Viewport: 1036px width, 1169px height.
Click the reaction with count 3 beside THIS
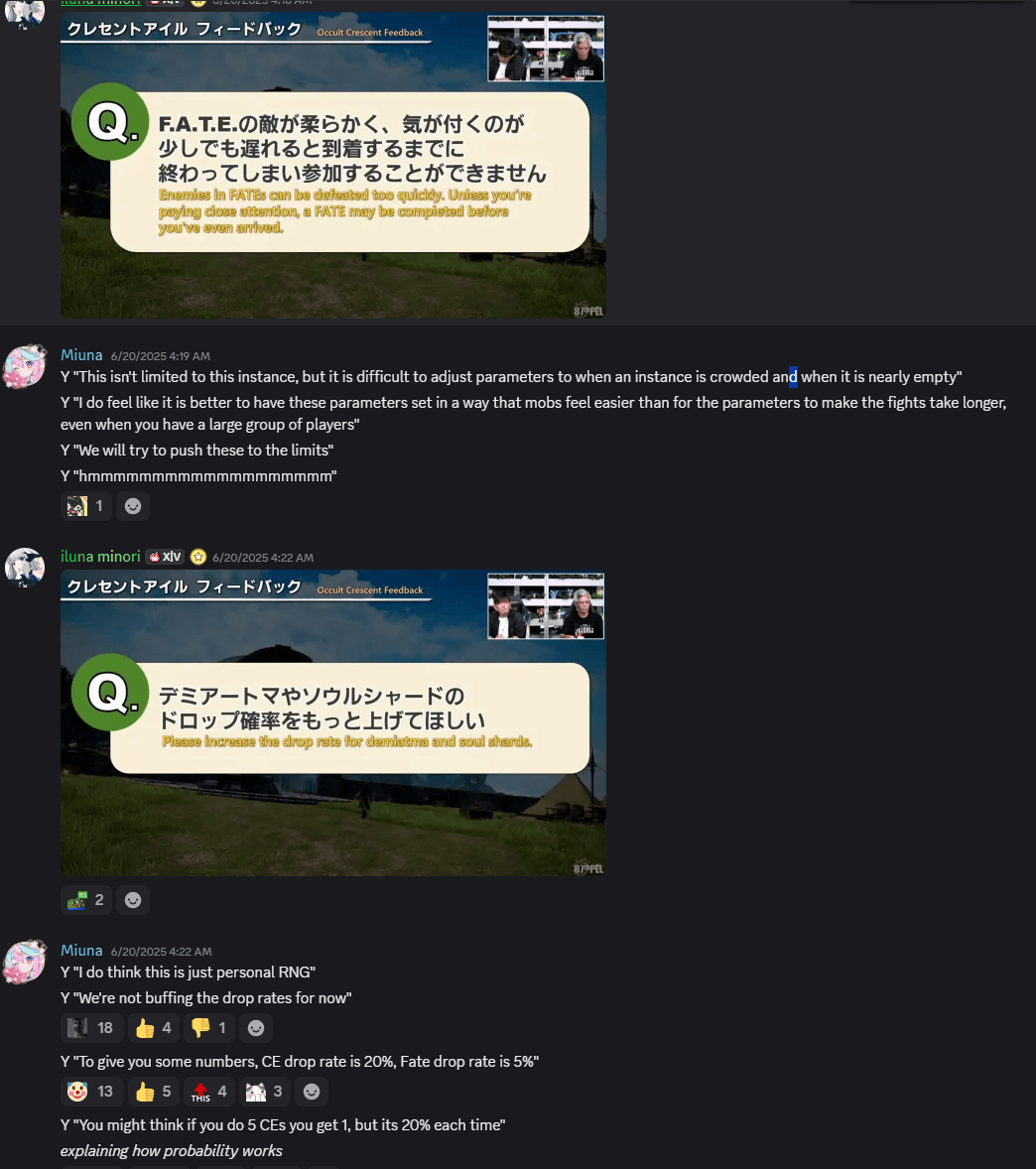point(265,1092)
